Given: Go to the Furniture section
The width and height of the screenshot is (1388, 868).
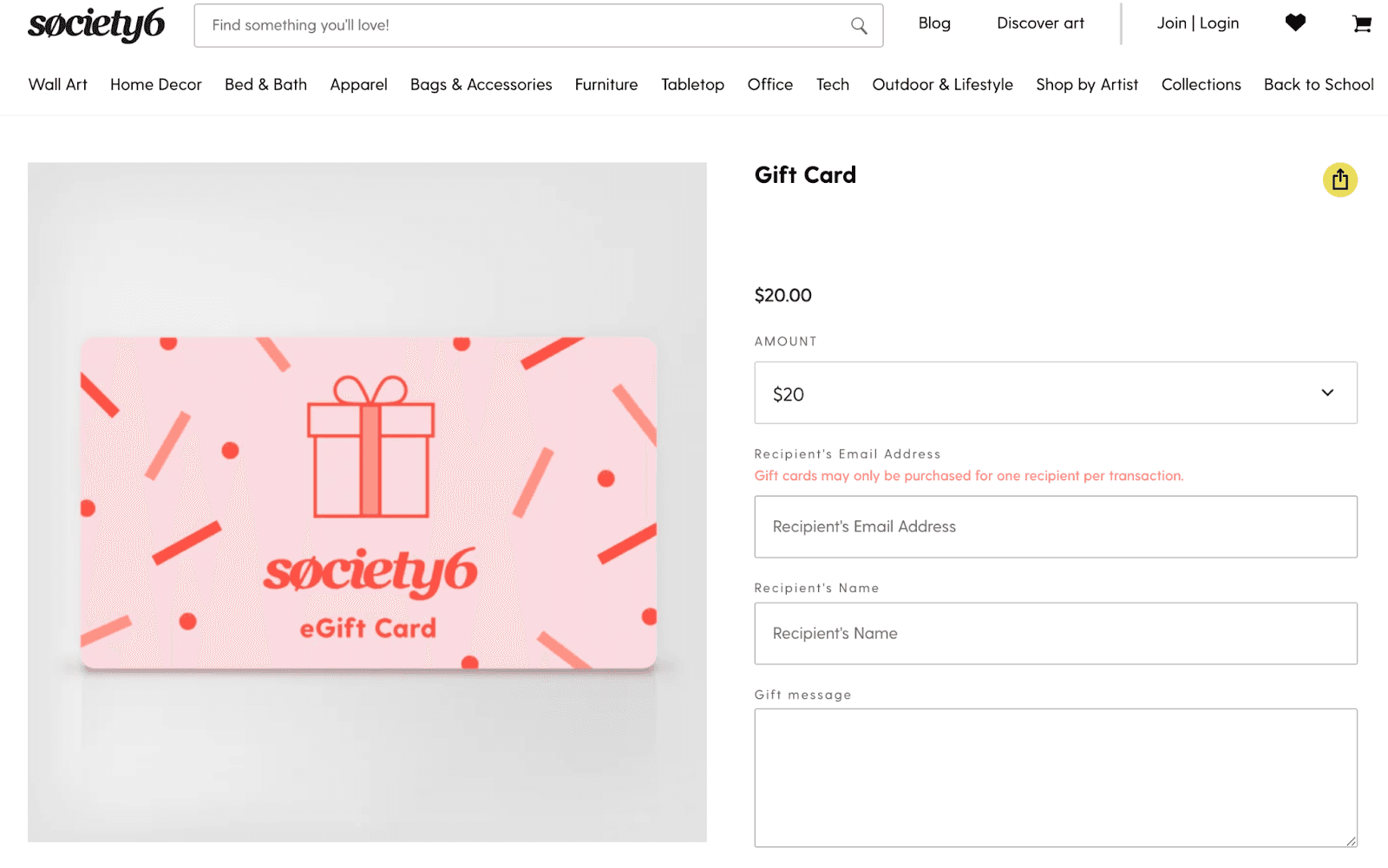Looking at the screenshot, I should click(x=606, y=84).
